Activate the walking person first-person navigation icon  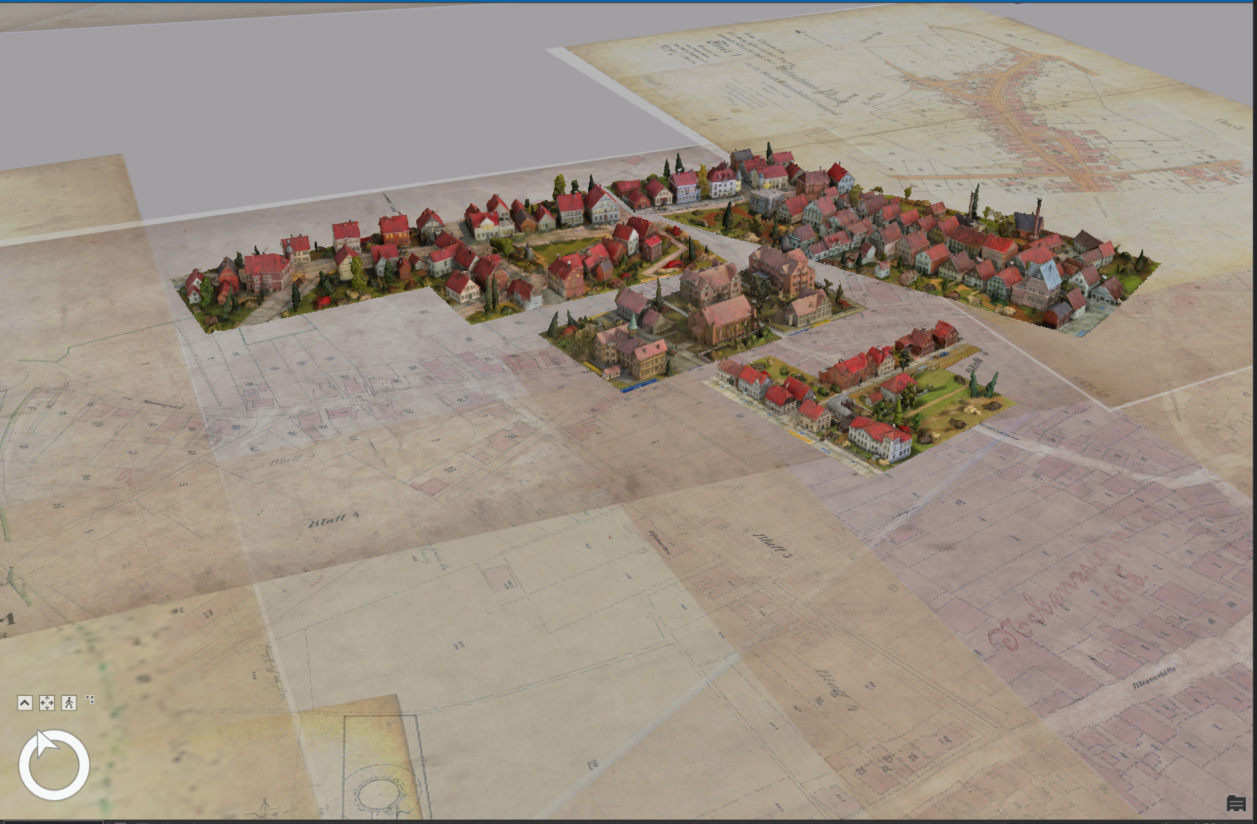(x=69, y=703)
